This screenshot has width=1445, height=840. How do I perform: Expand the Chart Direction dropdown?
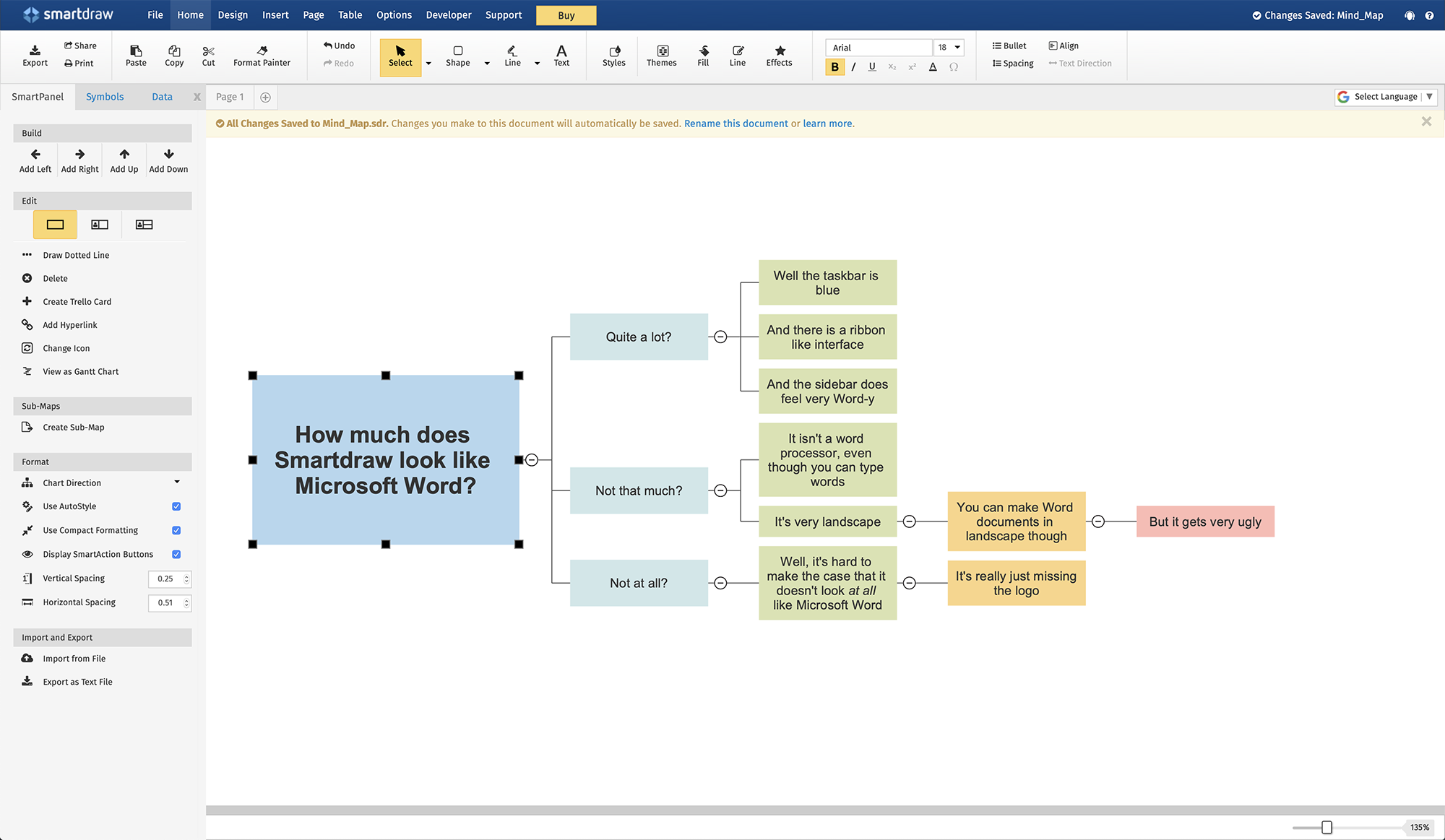176,482
